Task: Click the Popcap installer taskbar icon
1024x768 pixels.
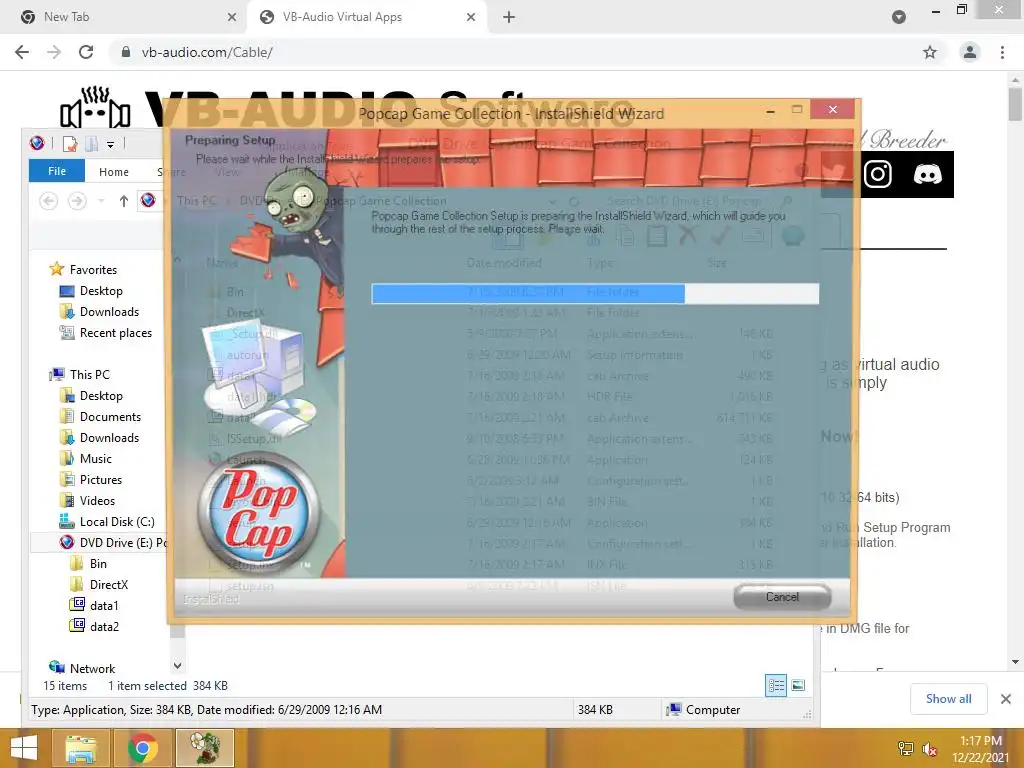Action: click(205, 748)
